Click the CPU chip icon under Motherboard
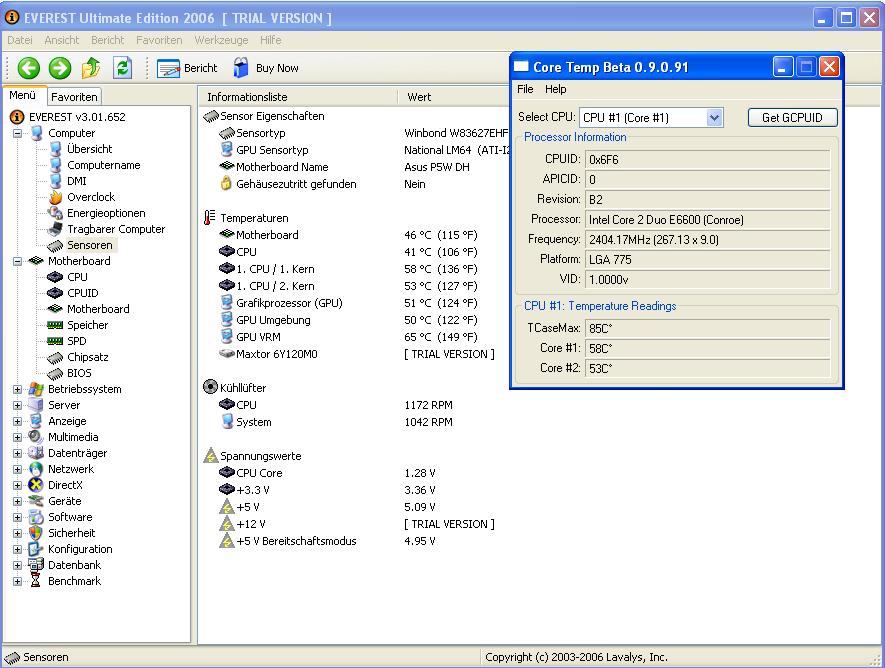885x668 pixels. (x=55, y=277)
